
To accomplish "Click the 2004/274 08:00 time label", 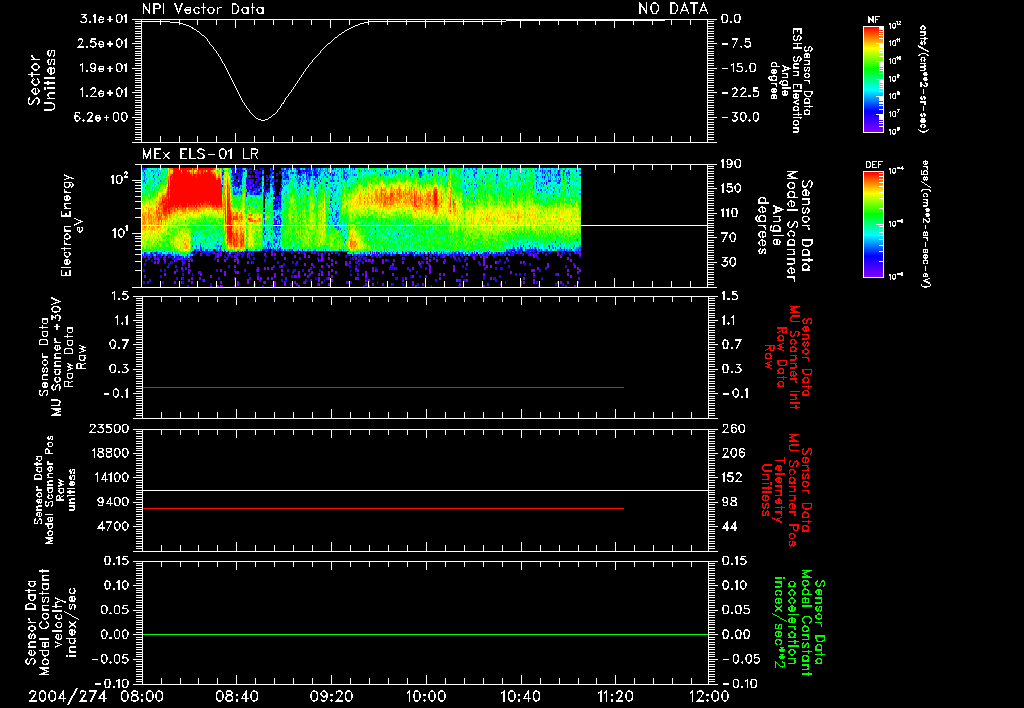I will tap(97, 697).
